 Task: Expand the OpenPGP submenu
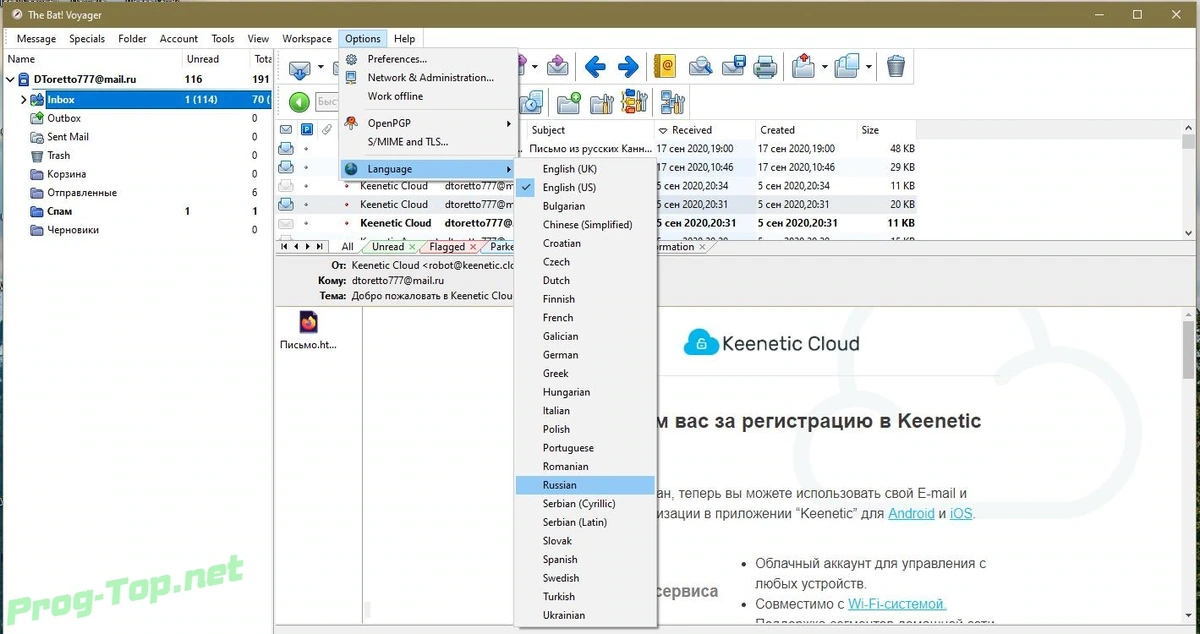[x=428, y=123]
